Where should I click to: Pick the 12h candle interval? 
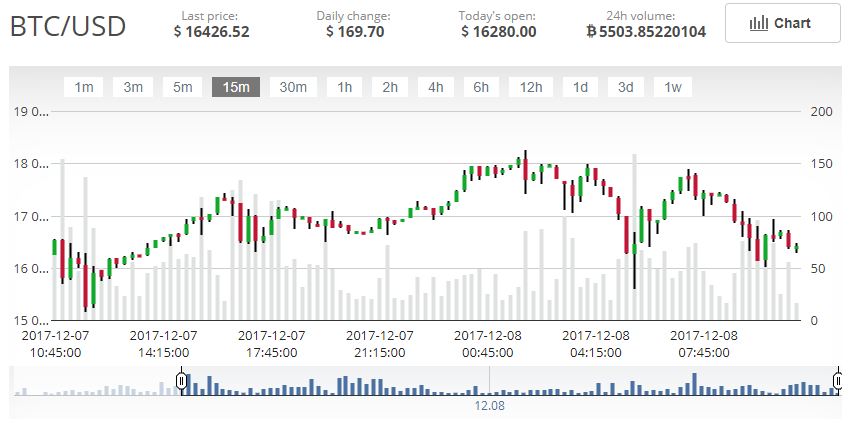point(530,87)
